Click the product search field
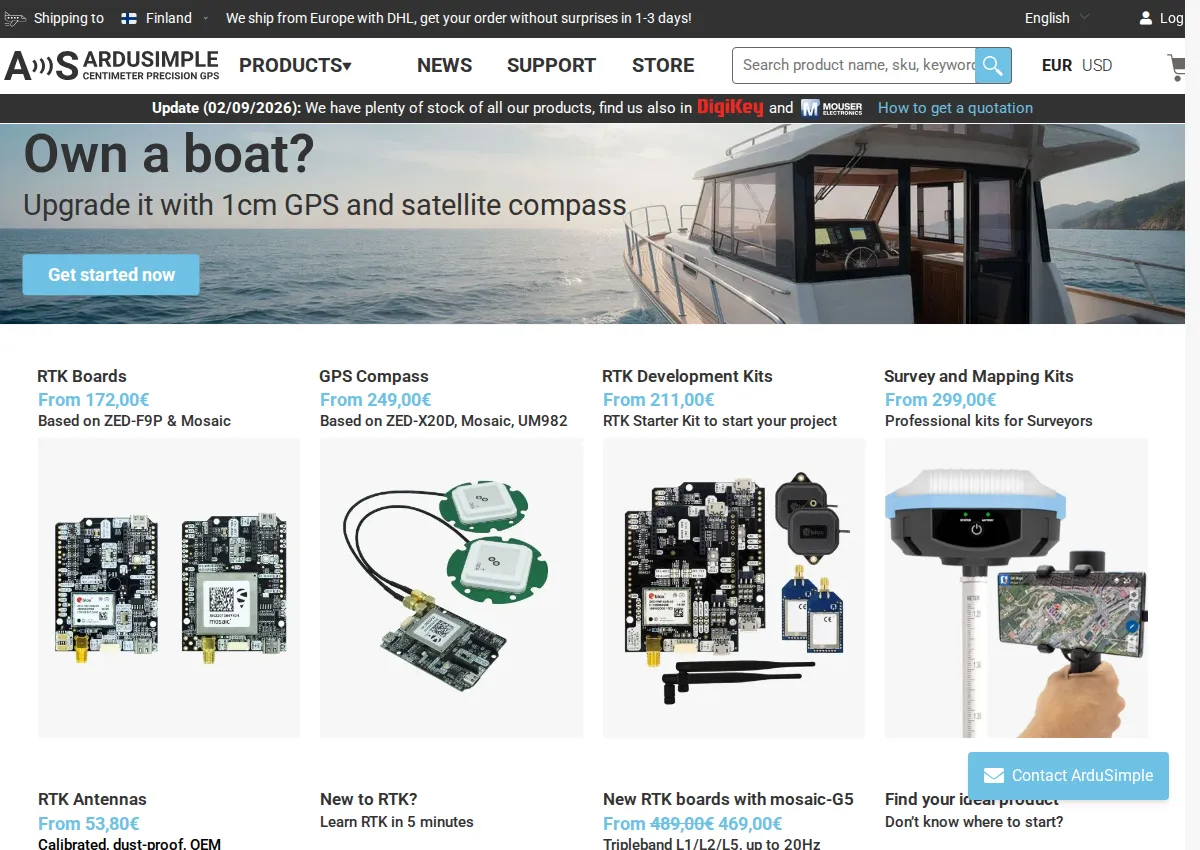 (x=854, y=66)
